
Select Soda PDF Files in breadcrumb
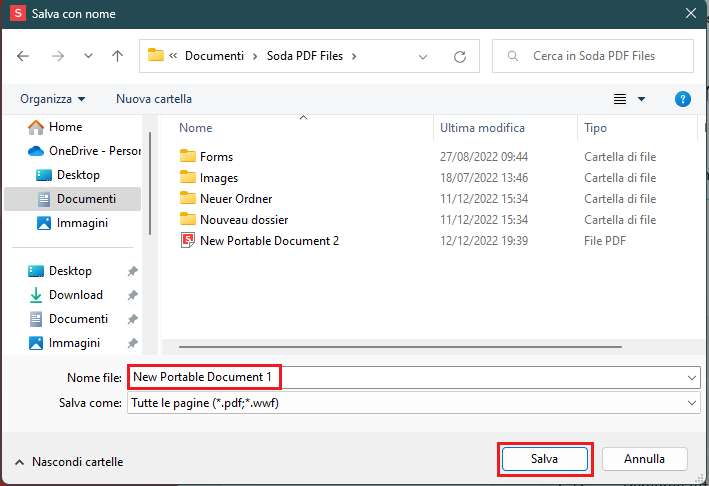pyautogui.click(x=305, y=56)
